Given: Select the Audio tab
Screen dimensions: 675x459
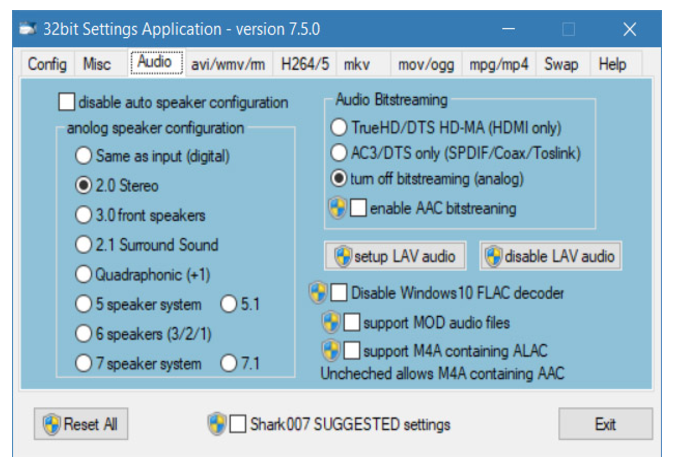Looking at the screenshot, I should point(156,62).
